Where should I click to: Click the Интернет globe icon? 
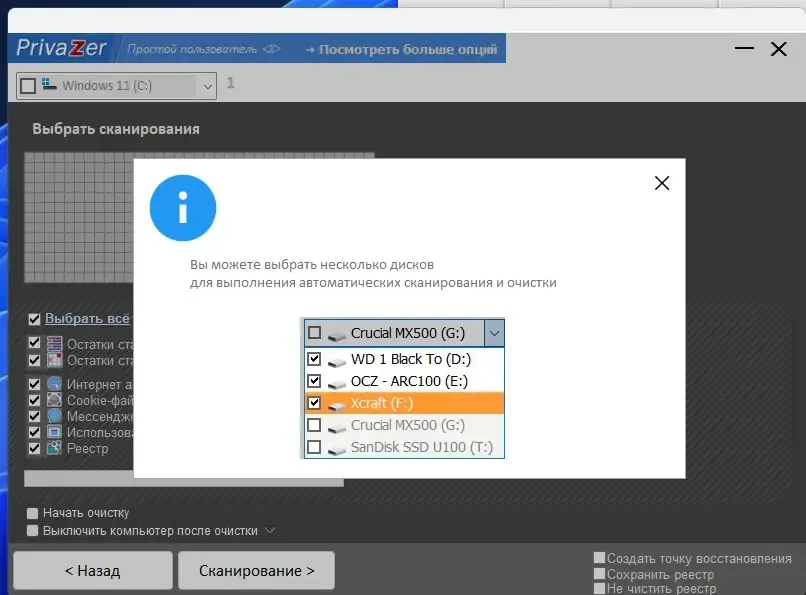pos(54,383)
